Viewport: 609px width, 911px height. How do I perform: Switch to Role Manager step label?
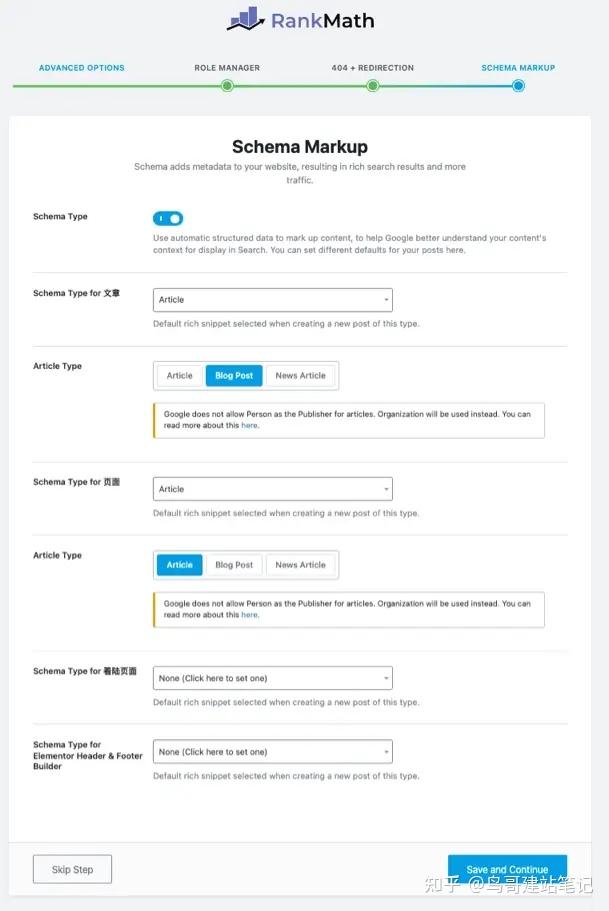(227, 68)
